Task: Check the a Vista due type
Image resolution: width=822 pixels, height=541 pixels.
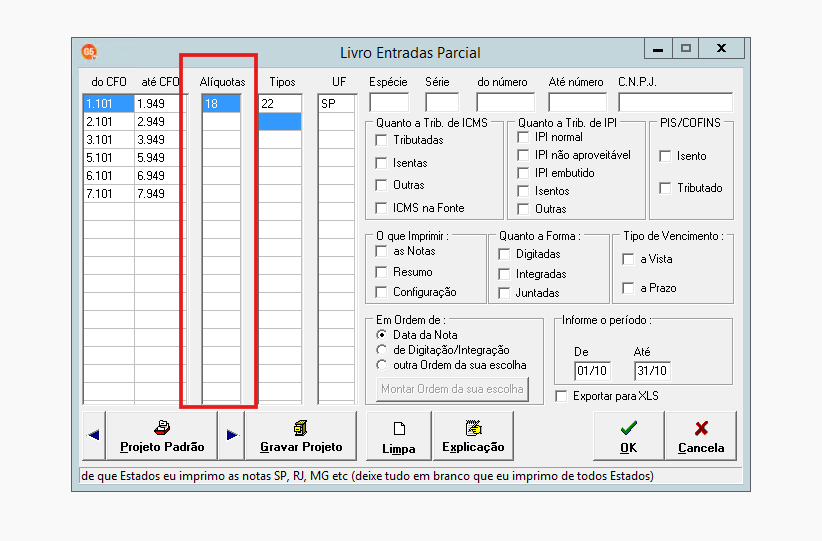Action: pyautogui.click(x=628, y=259)
